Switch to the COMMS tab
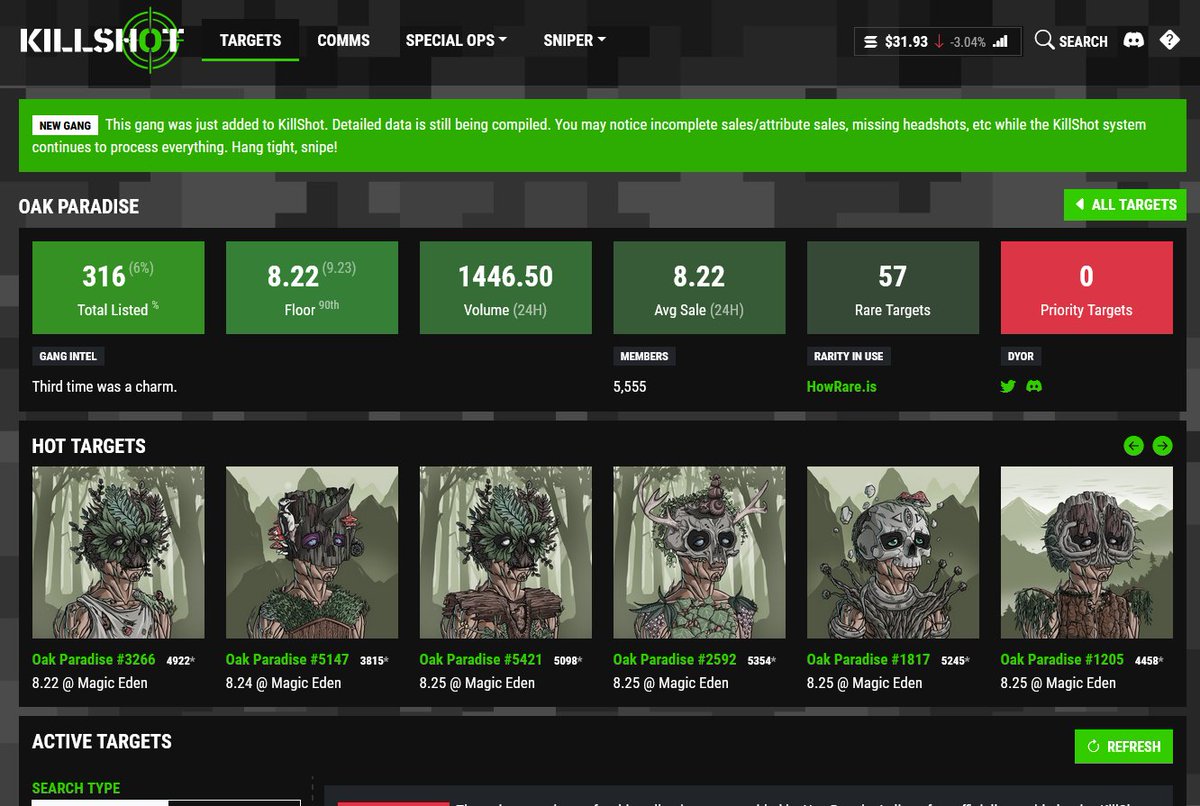This screenshot has width=1200, height=806. pyautogui.click(x=343, y=40)
